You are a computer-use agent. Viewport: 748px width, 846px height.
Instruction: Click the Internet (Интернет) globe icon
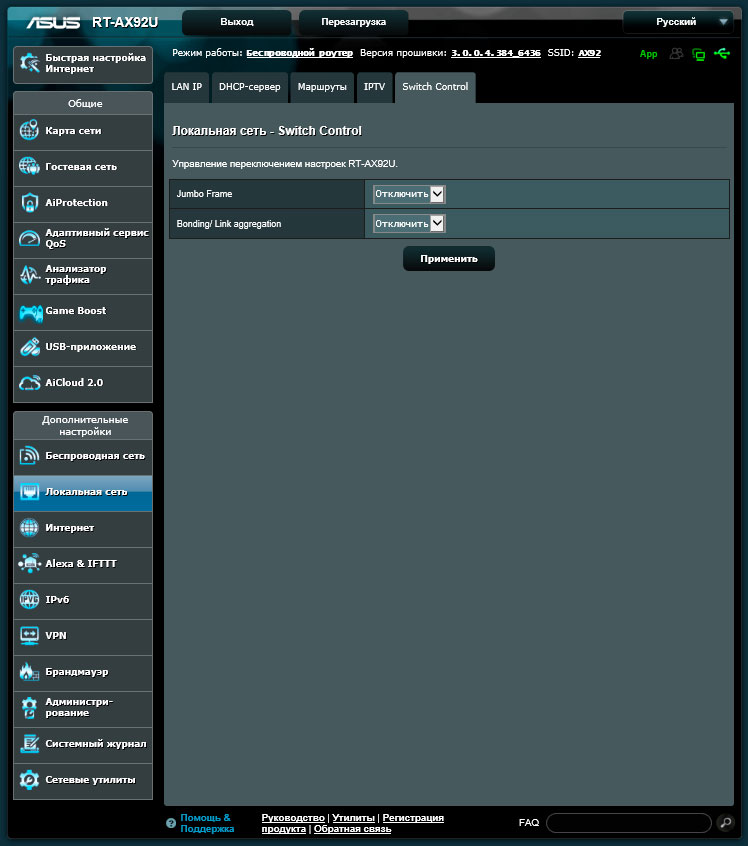(29, 527)
